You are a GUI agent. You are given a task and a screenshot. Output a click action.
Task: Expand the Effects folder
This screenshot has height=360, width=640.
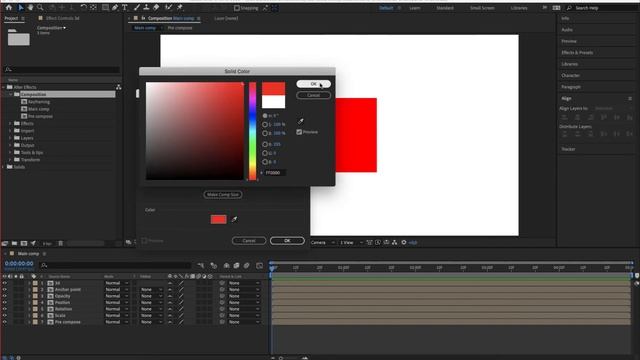coord(11,123)
